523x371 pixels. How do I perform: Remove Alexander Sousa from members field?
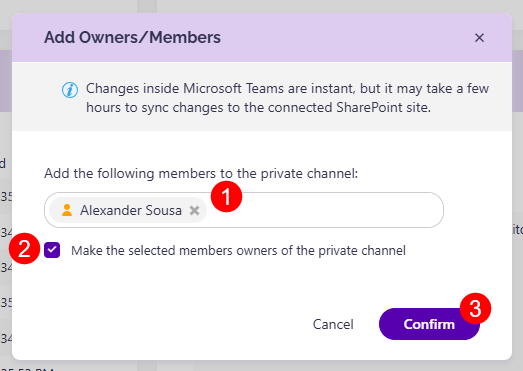click(x=194, y=210)
